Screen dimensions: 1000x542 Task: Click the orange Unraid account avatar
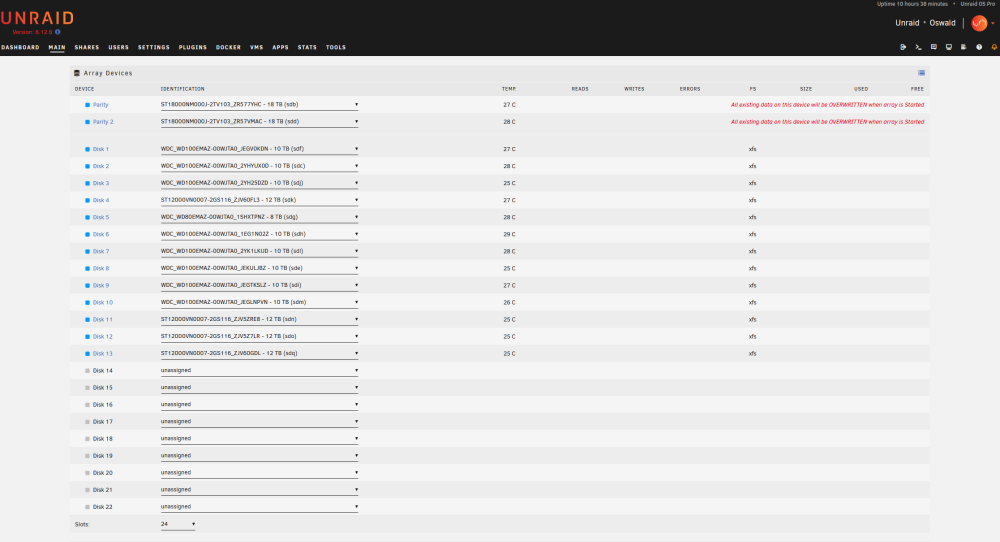click(x=979, y=23)
